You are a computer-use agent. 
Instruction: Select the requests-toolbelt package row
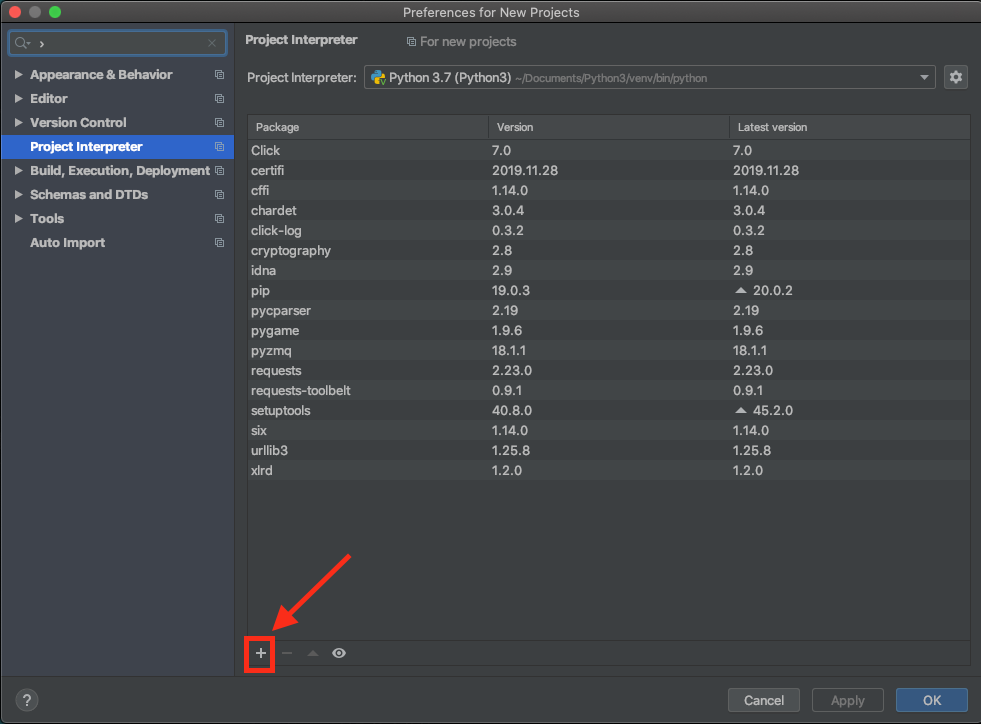tap(609, 390)
